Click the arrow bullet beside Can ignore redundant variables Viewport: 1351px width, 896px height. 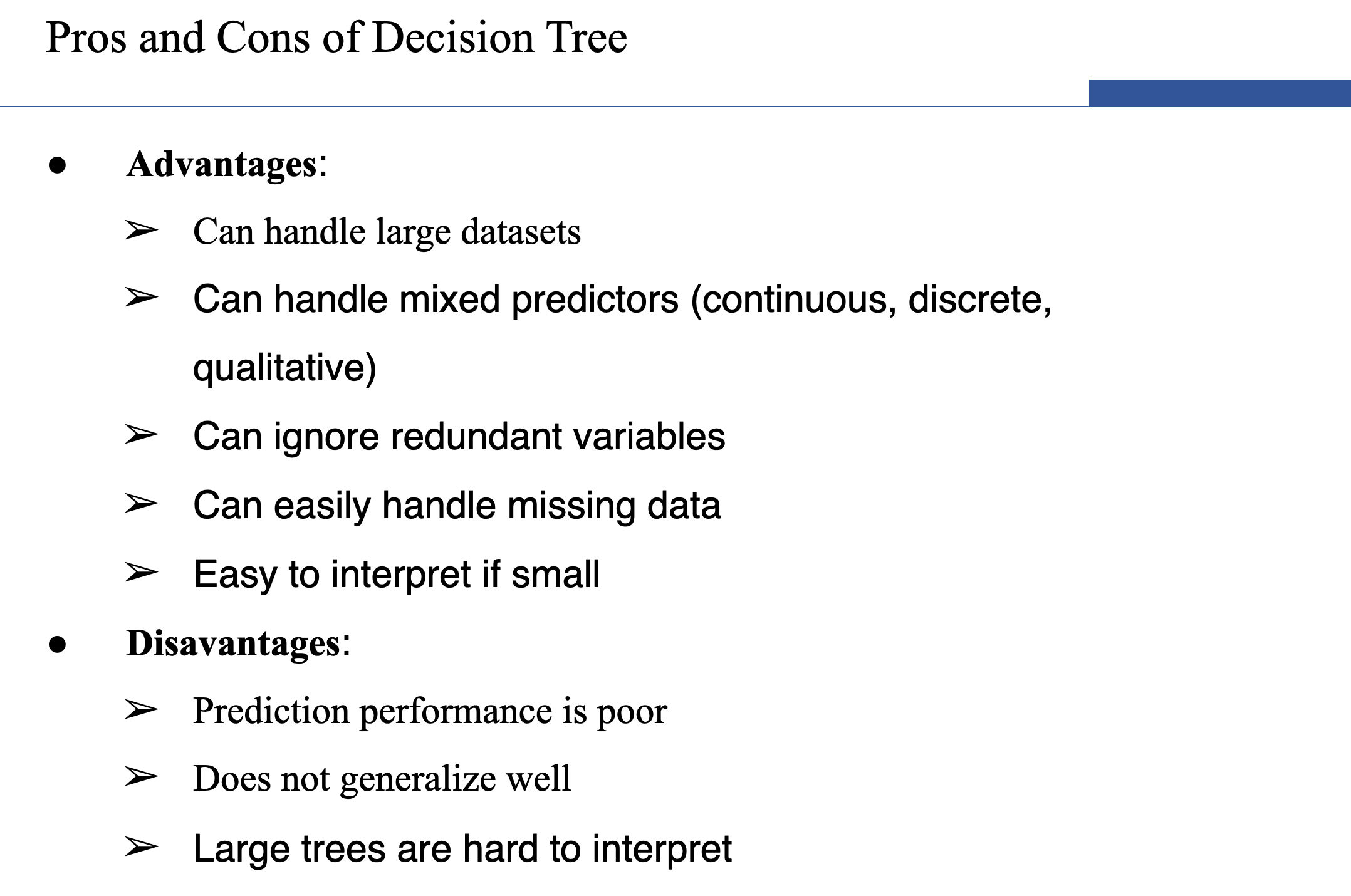click(141, 434)
